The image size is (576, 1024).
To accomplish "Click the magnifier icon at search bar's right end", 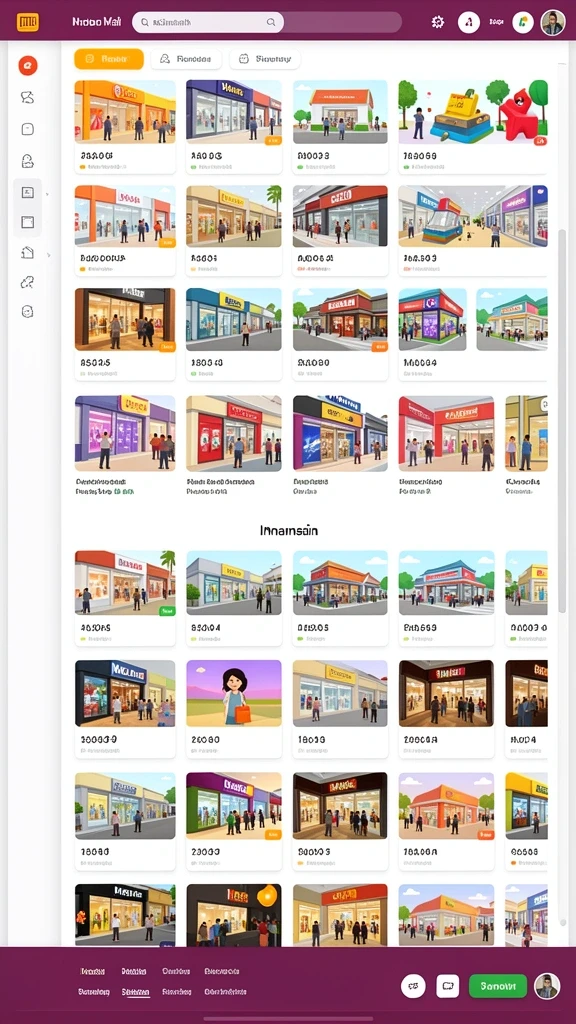I will point(271,22).
